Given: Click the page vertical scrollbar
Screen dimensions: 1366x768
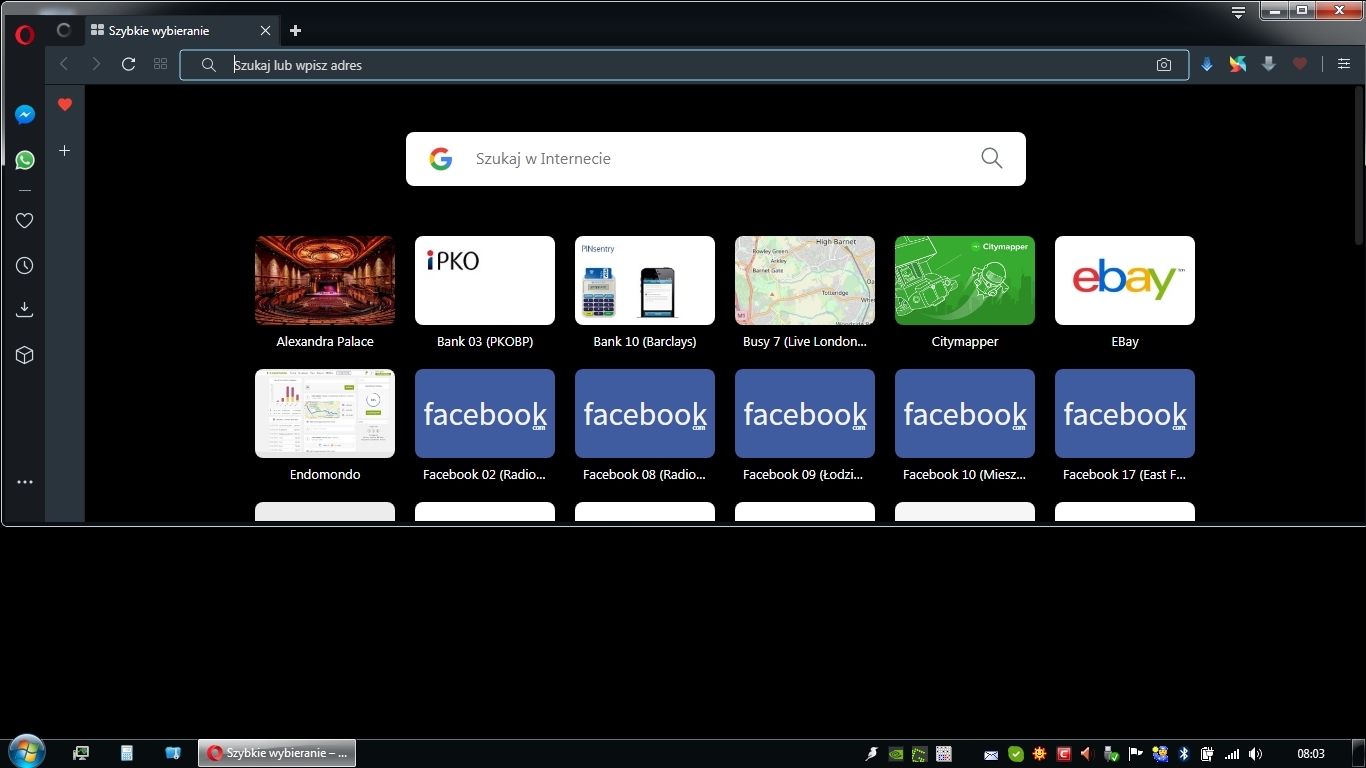Looking at the screenshot, I should pyautogui.click(x=1359, y=165).
